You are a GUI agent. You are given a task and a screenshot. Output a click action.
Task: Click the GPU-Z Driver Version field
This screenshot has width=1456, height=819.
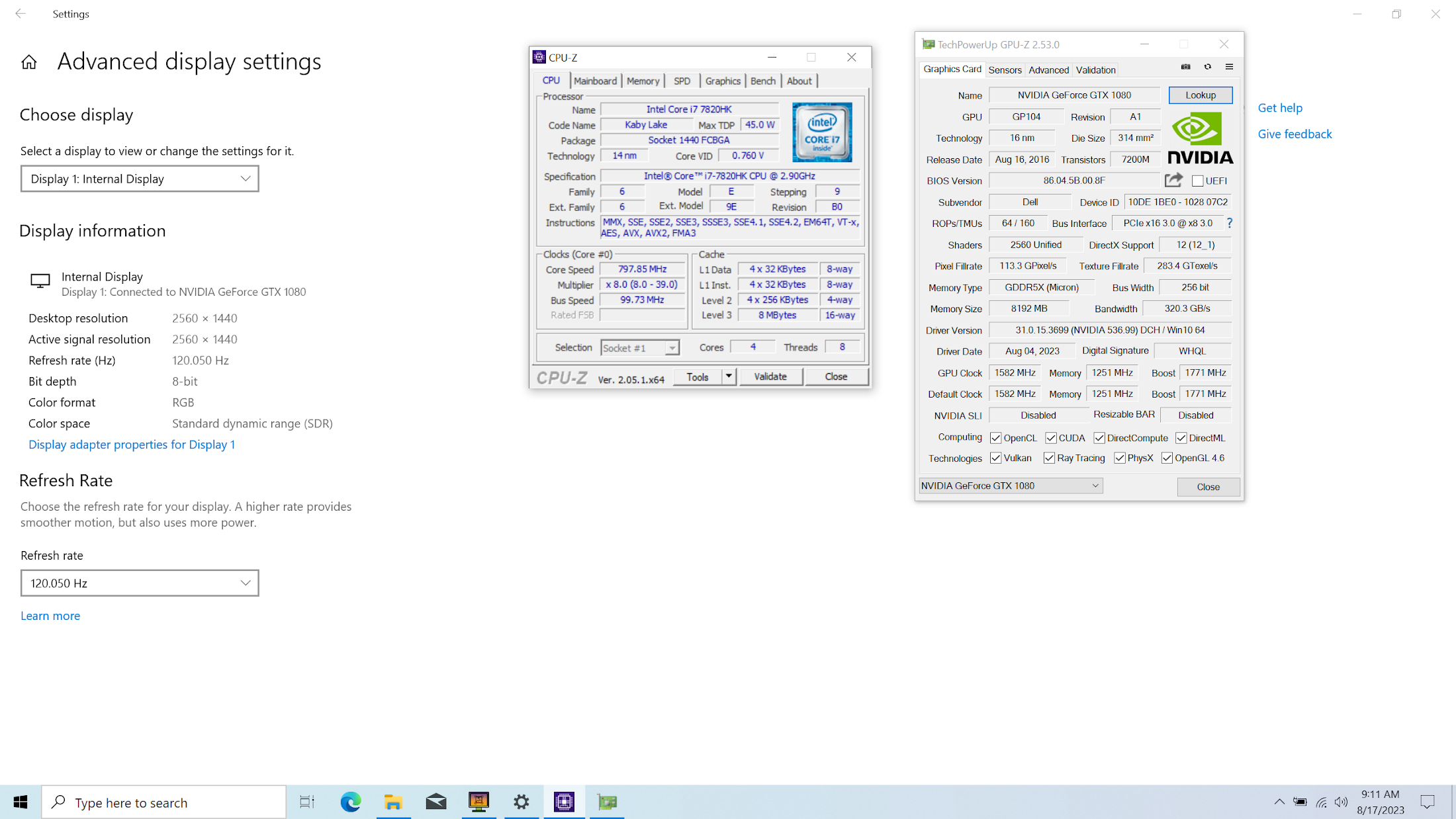[1110, 330]
